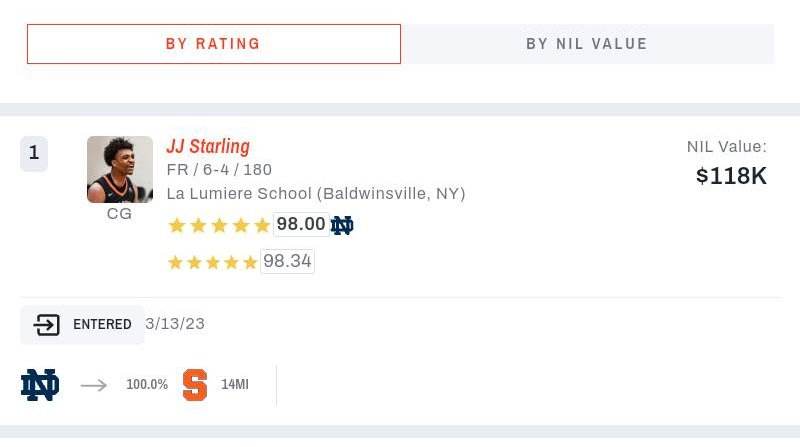Click the ENTERED portal arrow icon
The width and height of the screenshot is (800, 447).
46,325
